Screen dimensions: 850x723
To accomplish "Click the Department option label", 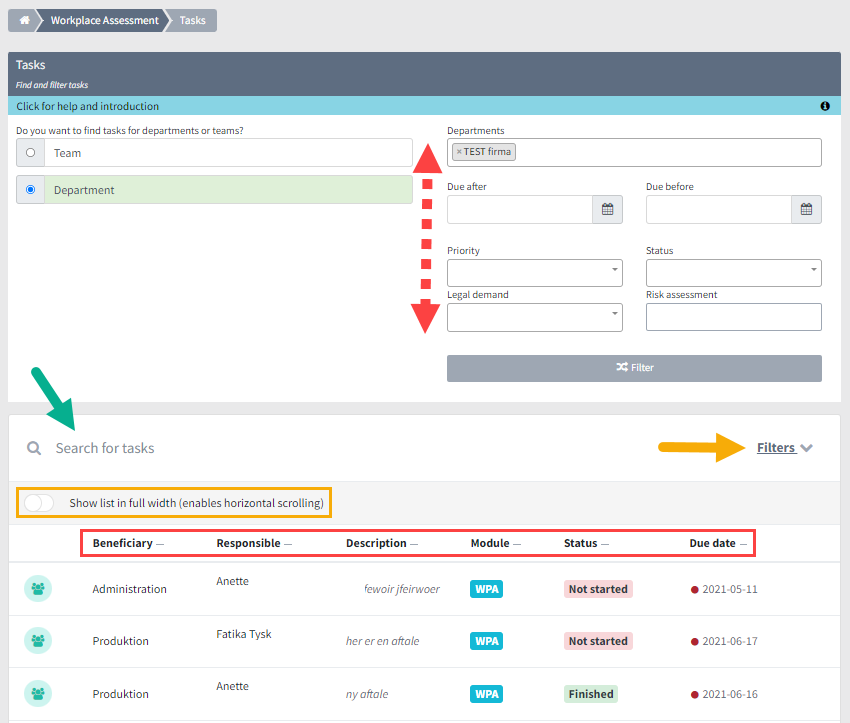I will (84, 190).
